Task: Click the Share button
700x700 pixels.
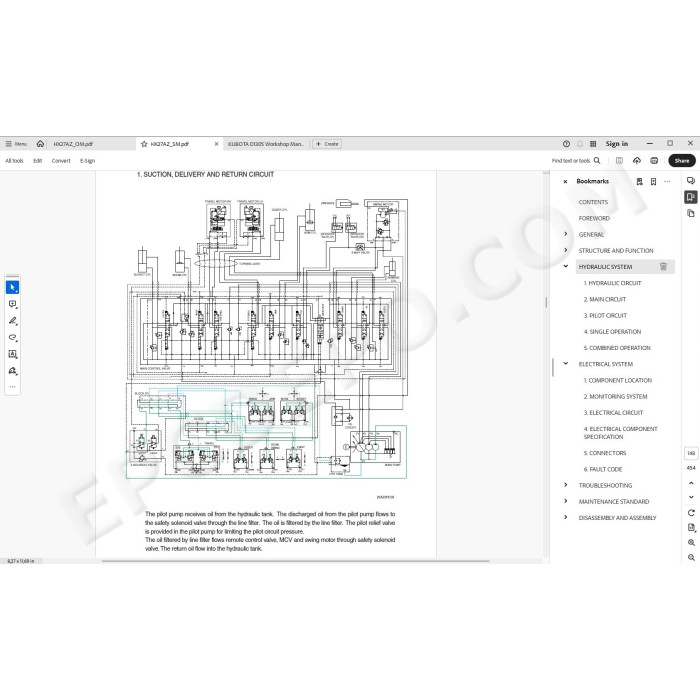Action: point(682,160)
